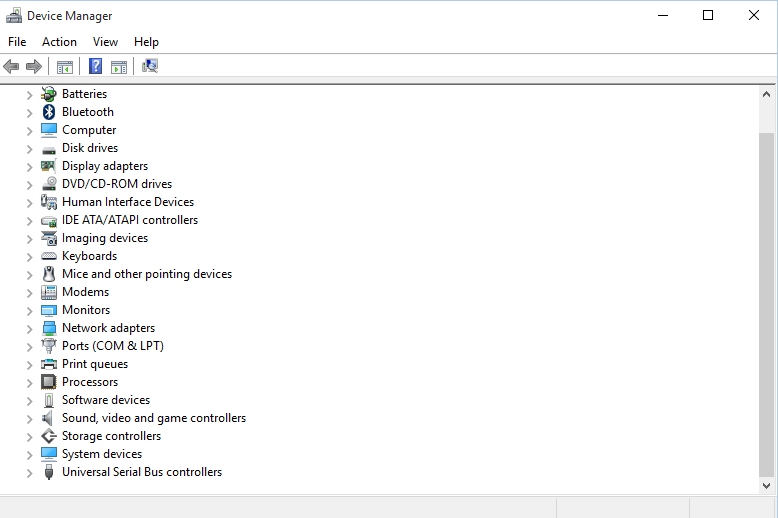Open the View menu

coord(105,42)
